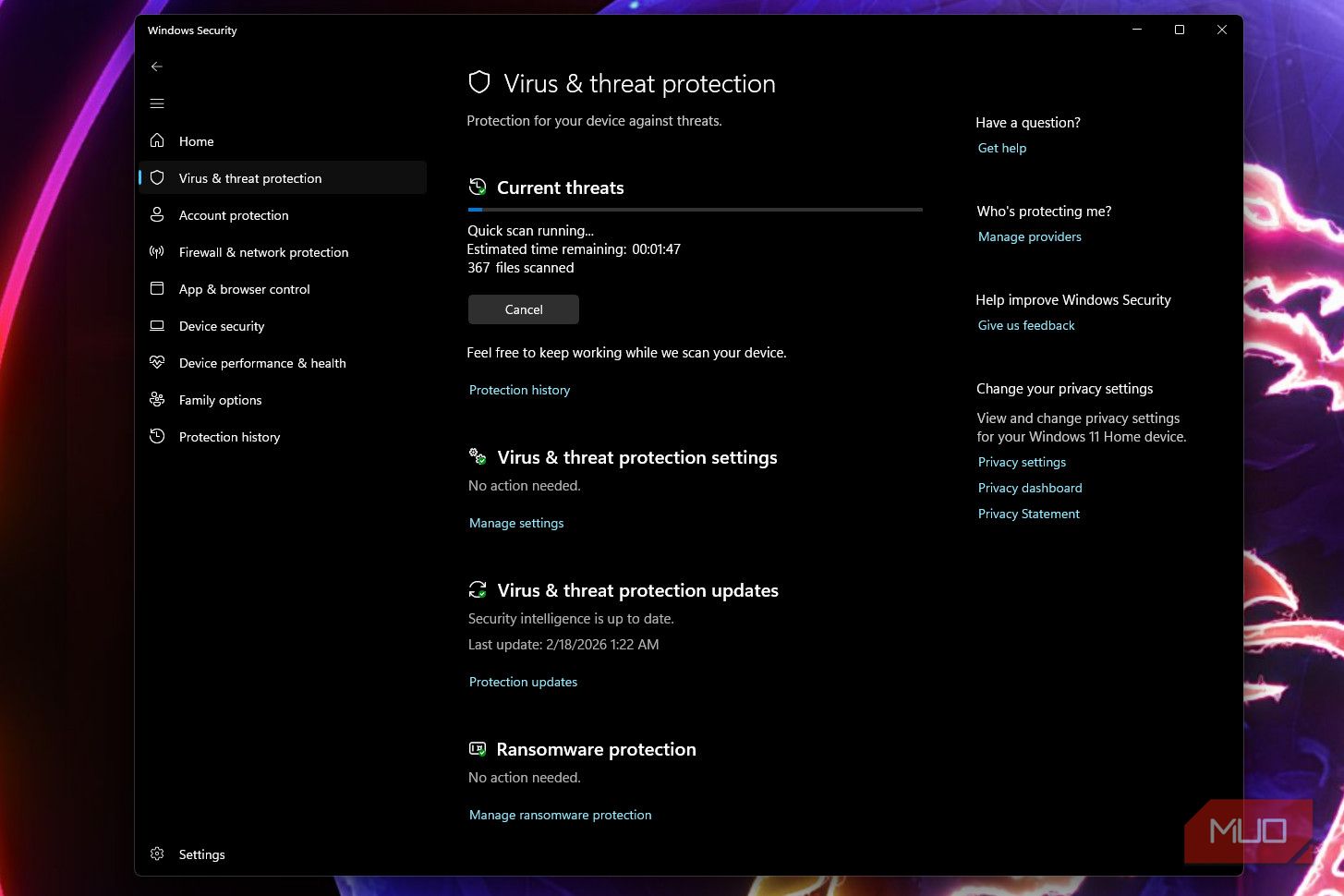Screen dimensions: 1344x896
Task: Go to Family options
Action: pyautogui.click(x=283, y=399)
